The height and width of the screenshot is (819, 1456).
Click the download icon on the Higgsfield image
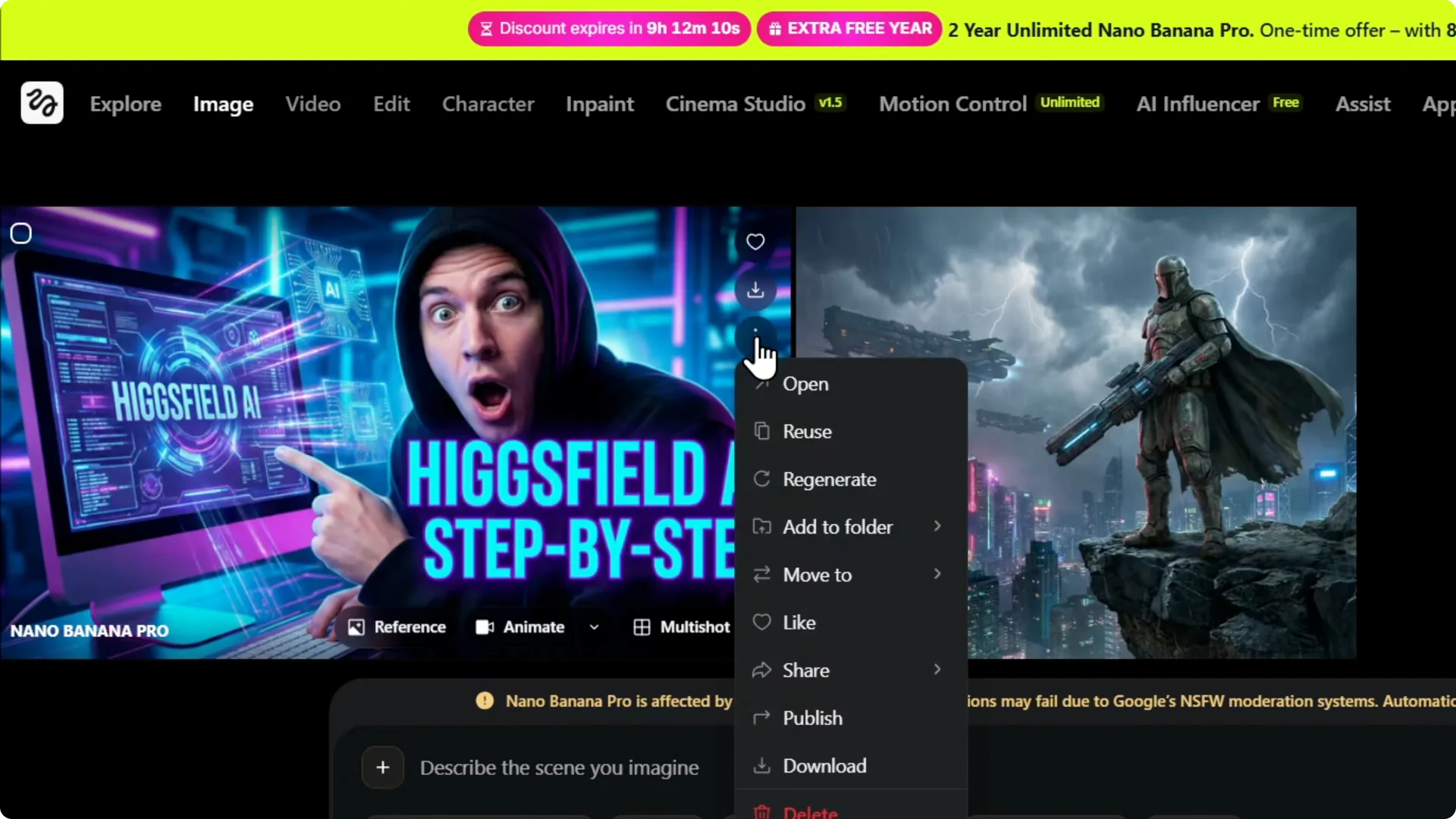click(756, 290)
